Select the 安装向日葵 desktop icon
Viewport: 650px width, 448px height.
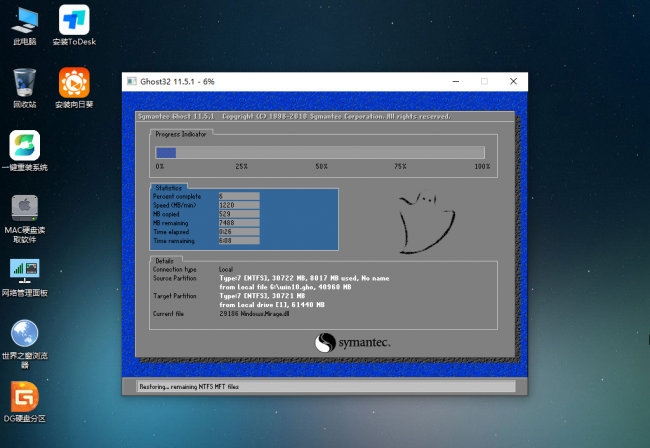point(74,88)
